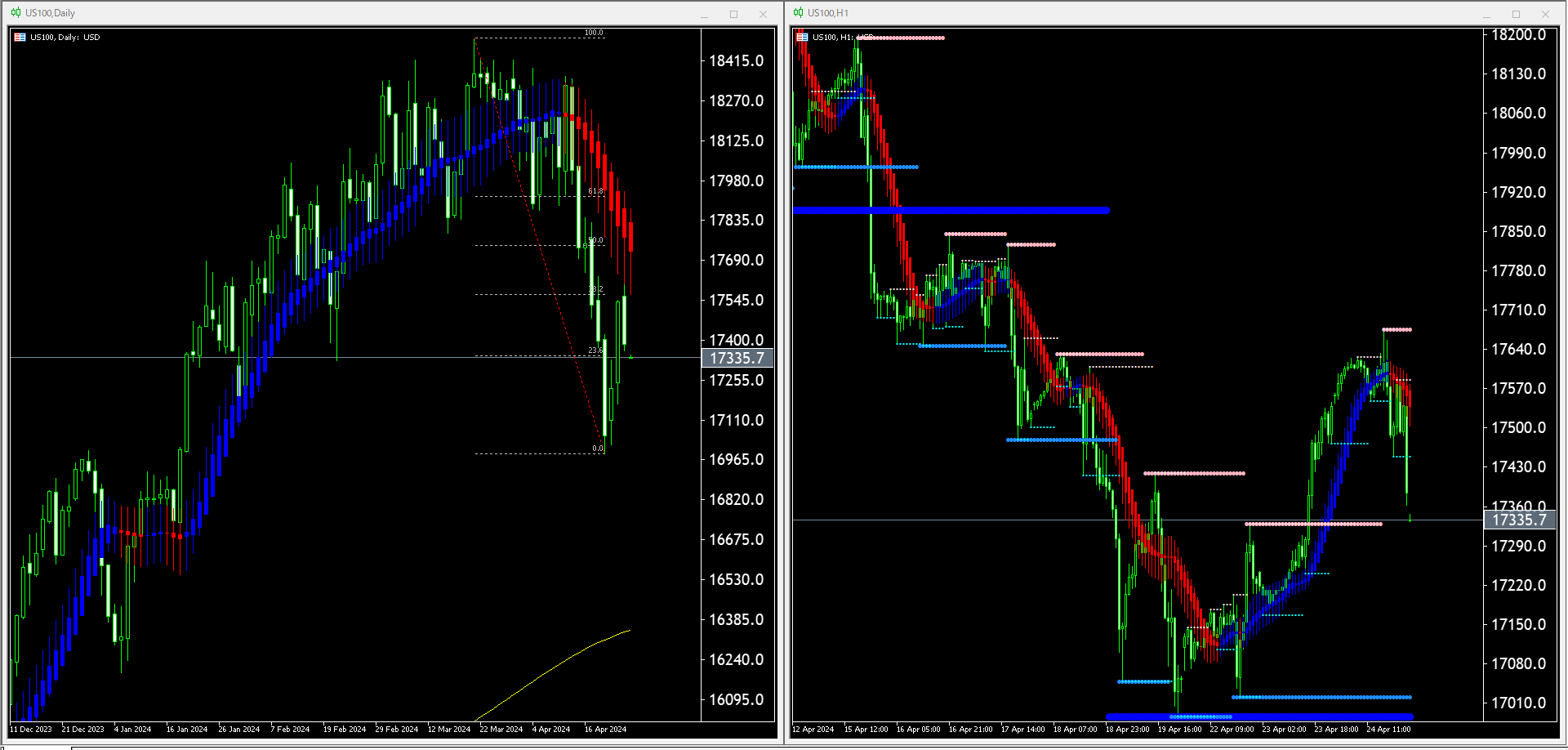The width and height of the screenshot is (1568, 750).
Task: Click the '29 Feb 2024' date label
Action: (397, 730)
